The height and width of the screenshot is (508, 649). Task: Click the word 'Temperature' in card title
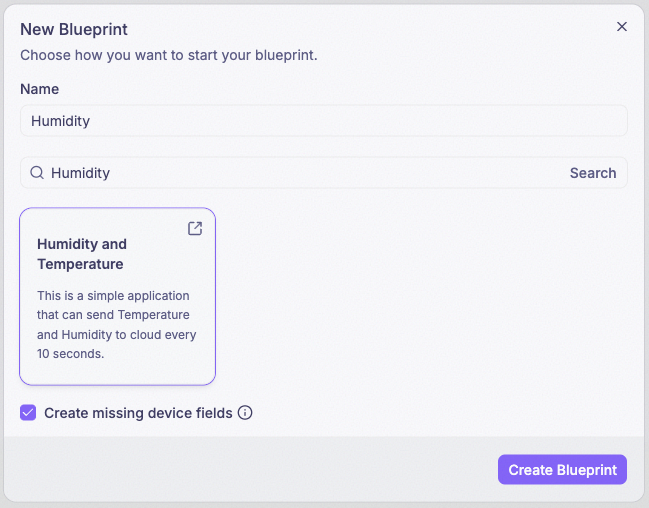(80, 264)
